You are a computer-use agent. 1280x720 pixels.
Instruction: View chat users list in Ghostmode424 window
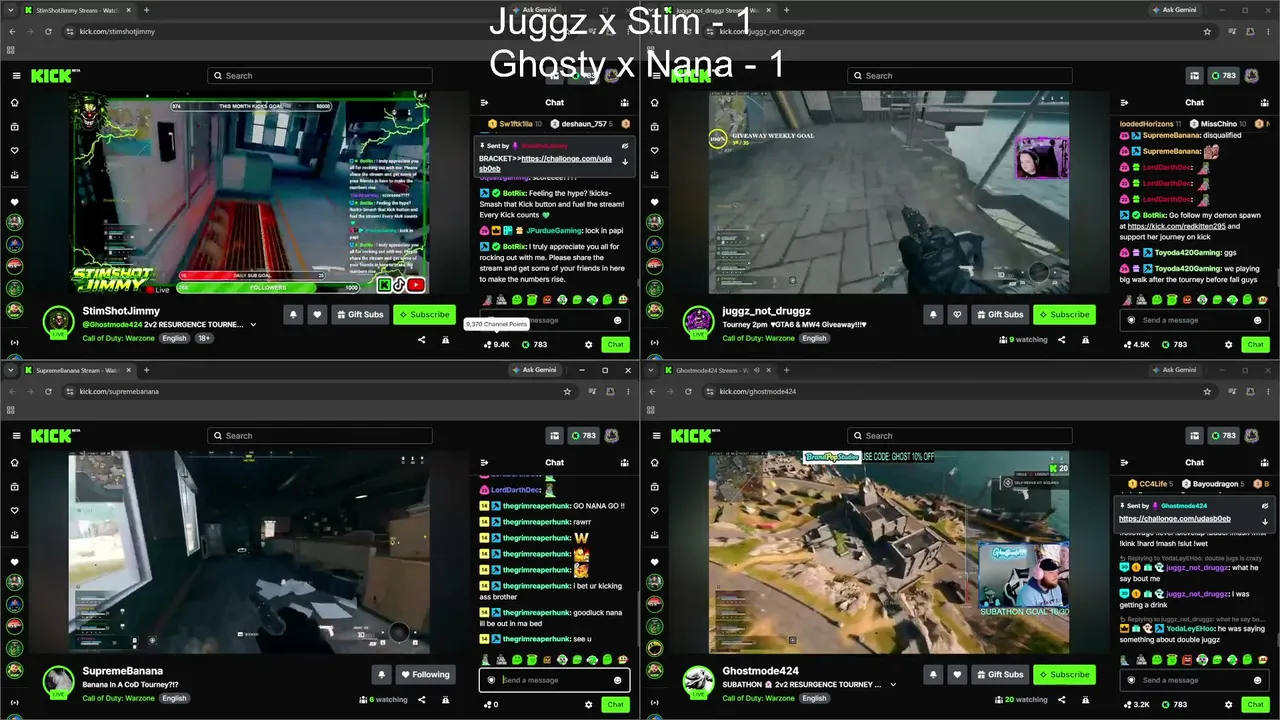point(1265,462)
